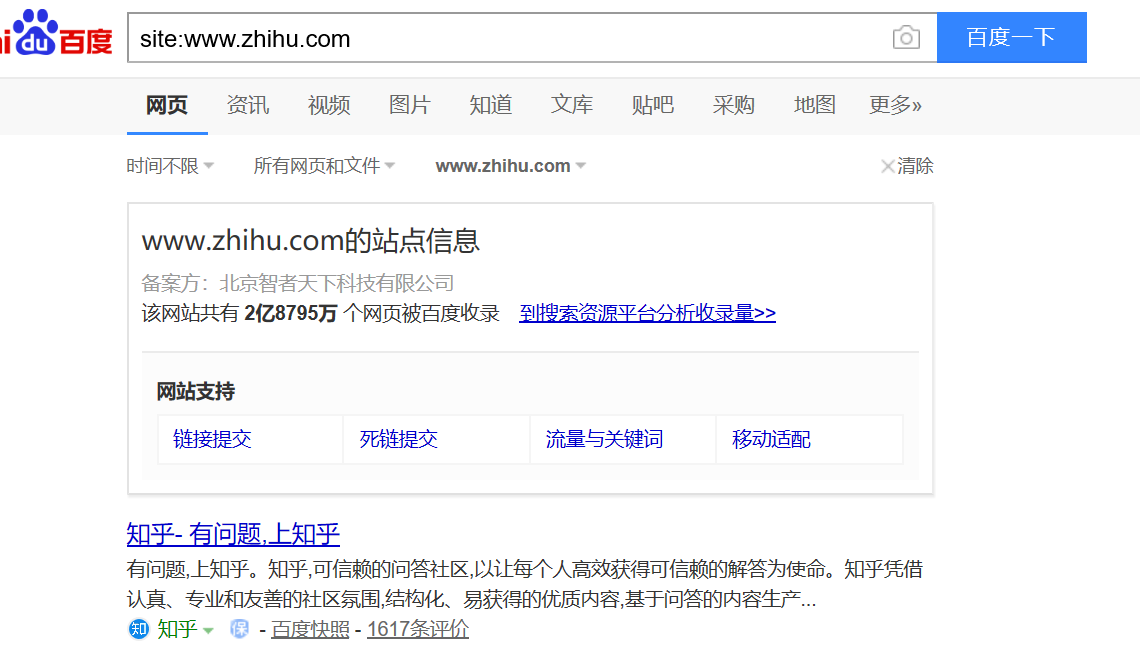Click the 百度一下 search button
This screenshot has height=659, width=1140.
(x=1011, y=37)
